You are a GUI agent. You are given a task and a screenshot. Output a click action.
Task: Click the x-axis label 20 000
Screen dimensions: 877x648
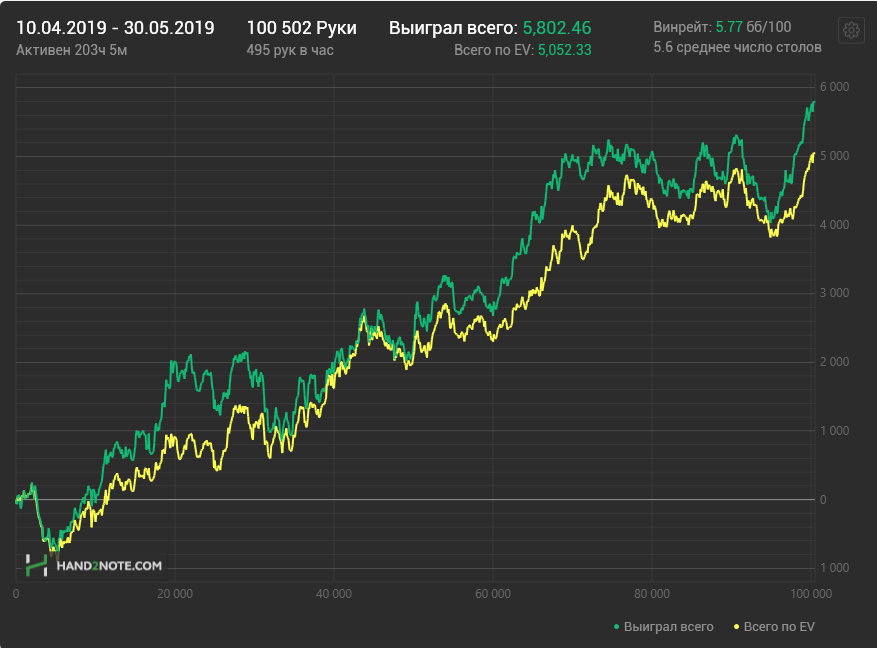click(175, 594)
